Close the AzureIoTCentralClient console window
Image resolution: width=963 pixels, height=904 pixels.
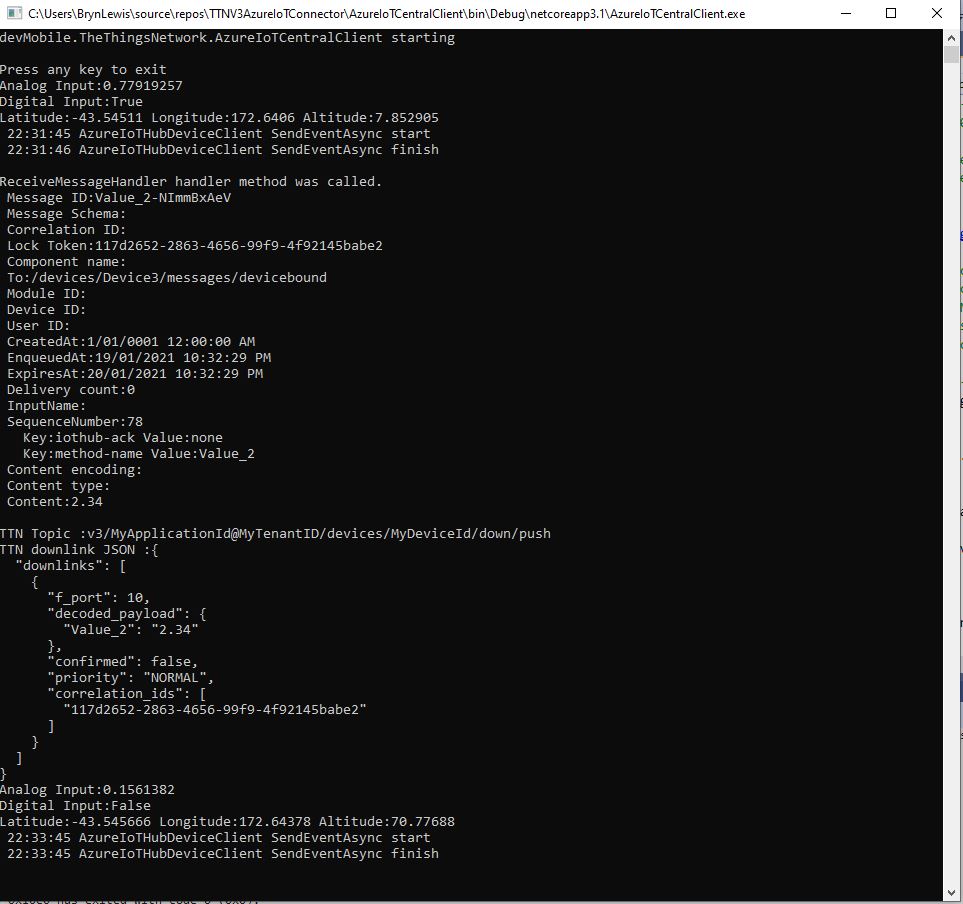(x=937, y=14)
